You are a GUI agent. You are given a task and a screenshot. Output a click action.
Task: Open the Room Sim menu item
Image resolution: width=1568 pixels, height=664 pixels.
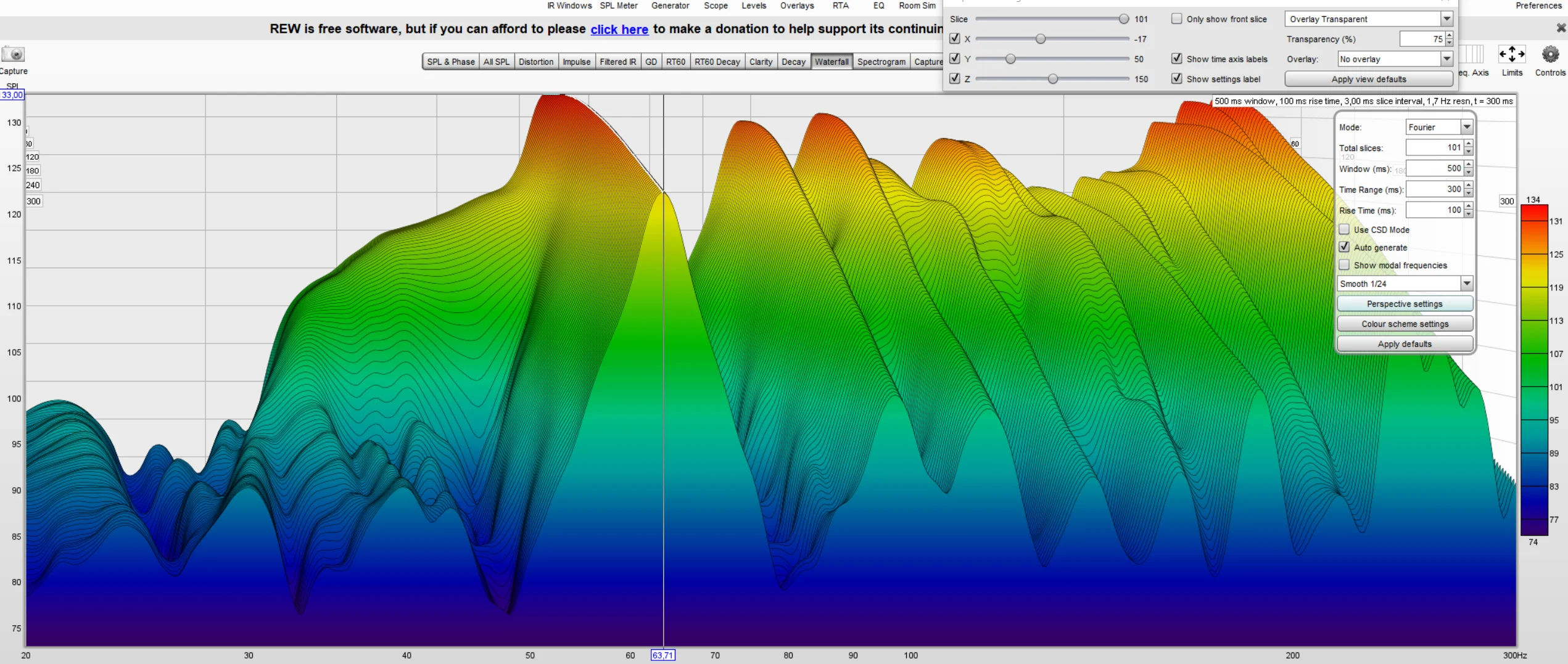tap(917, 6)
